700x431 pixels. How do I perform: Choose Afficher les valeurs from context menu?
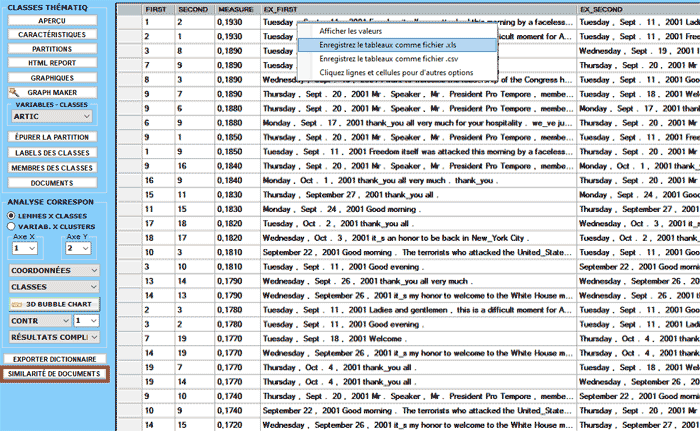pyautogui.click(x=397, y=31)
